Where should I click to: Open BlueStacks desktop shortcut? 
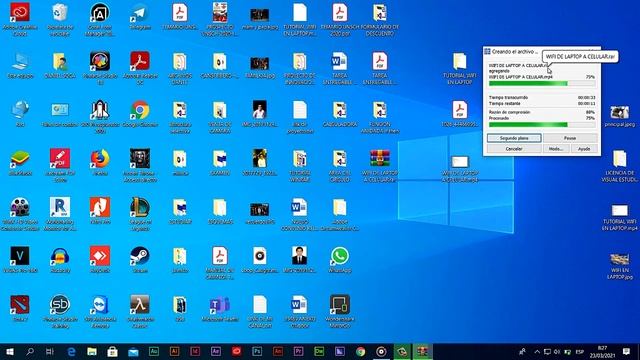[20, 162]
